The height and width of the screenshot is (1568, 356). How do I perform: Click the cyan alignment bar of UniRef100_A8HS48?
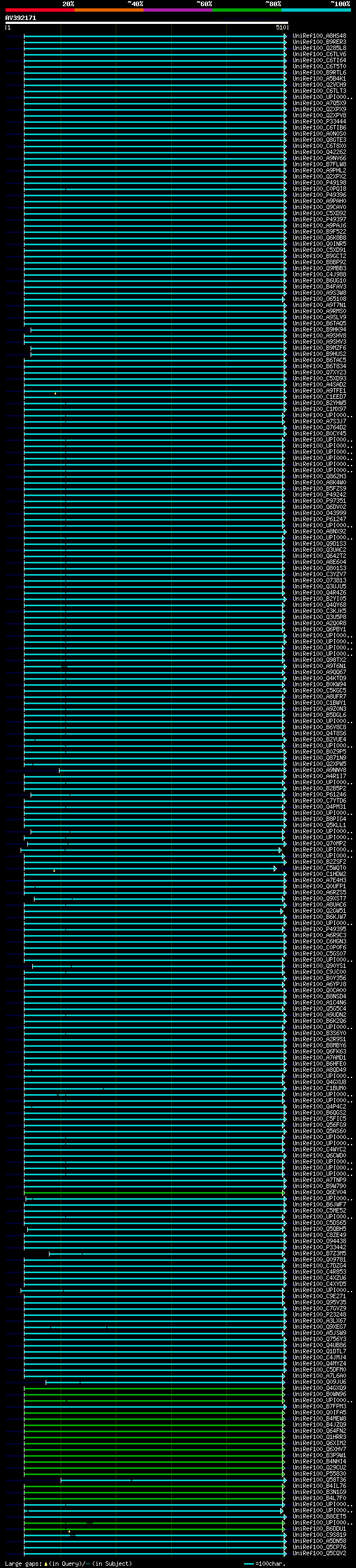click(155, 37)
